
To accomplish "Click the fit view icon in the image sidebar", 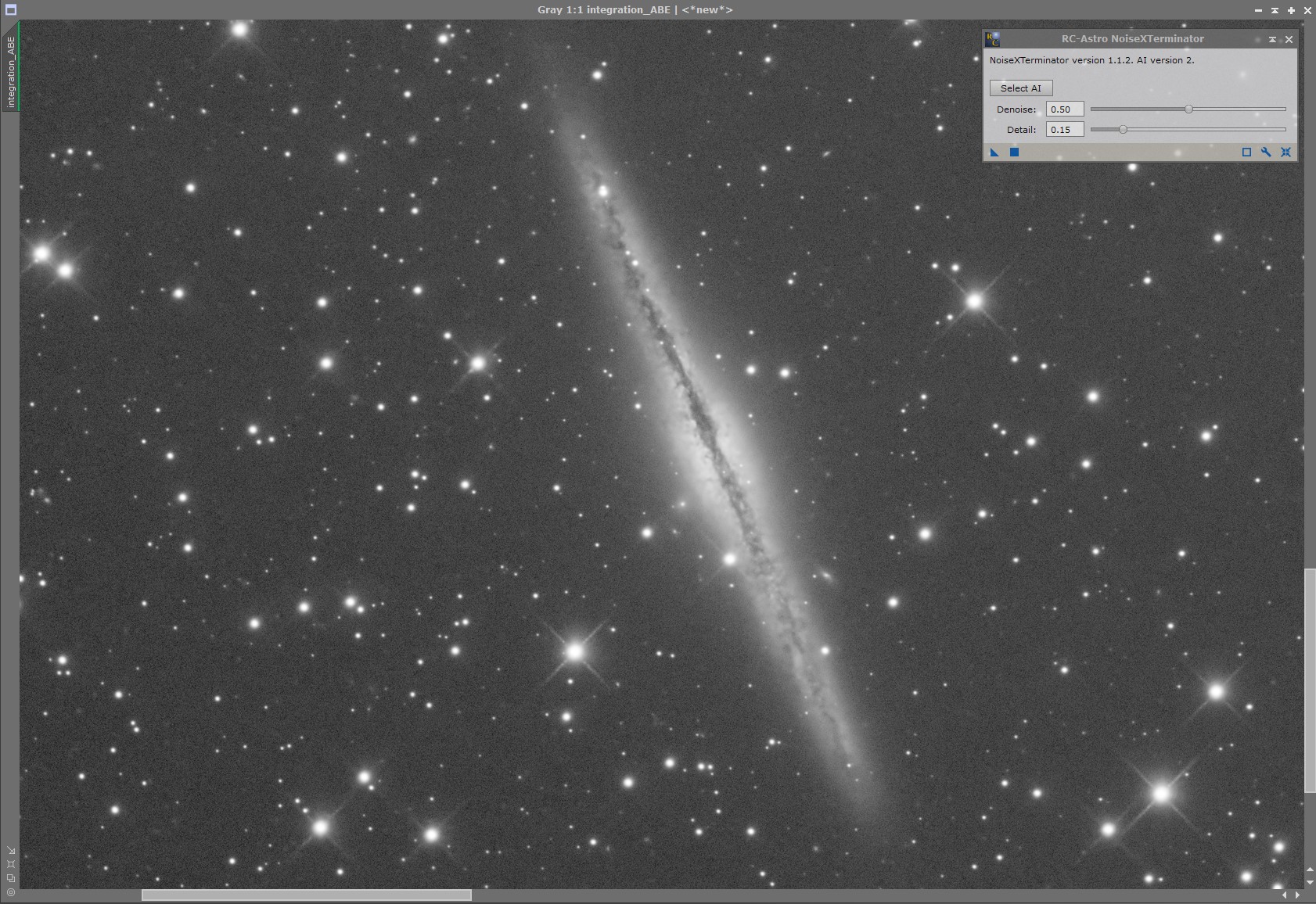I will [x=10, y=864].
